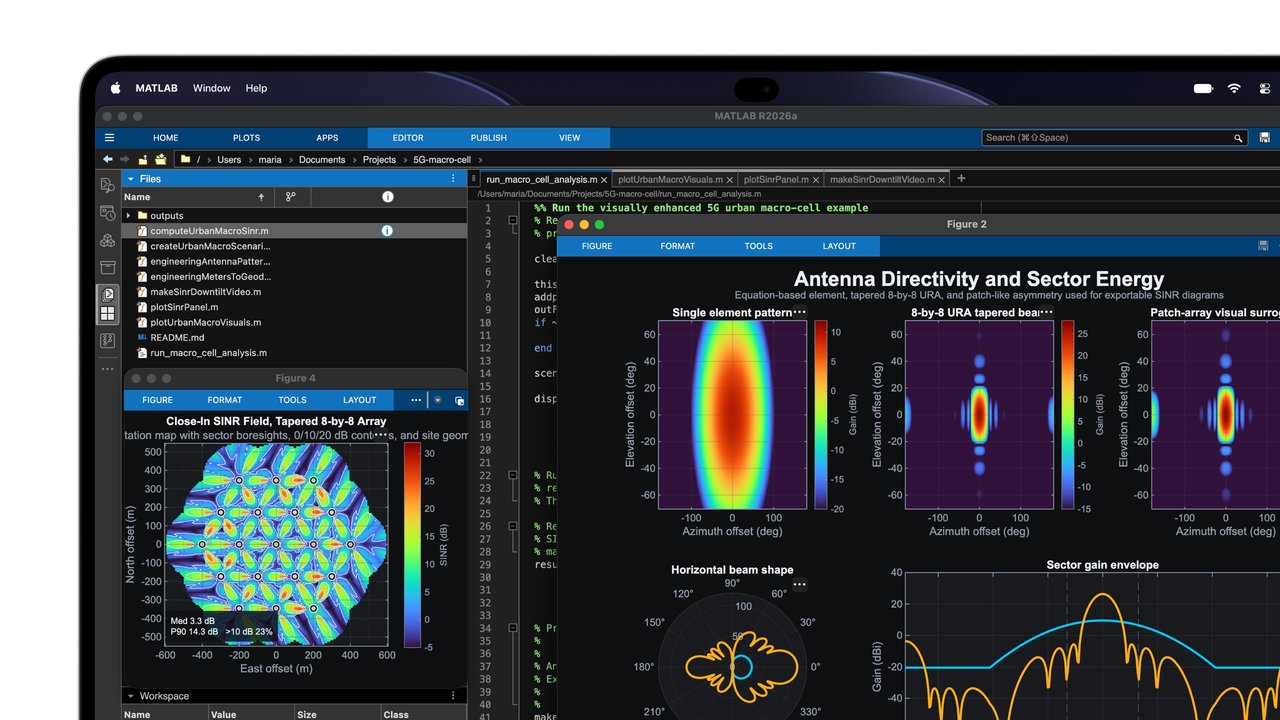
Task: Go back using the blue arrow
Action: (108, 159)
